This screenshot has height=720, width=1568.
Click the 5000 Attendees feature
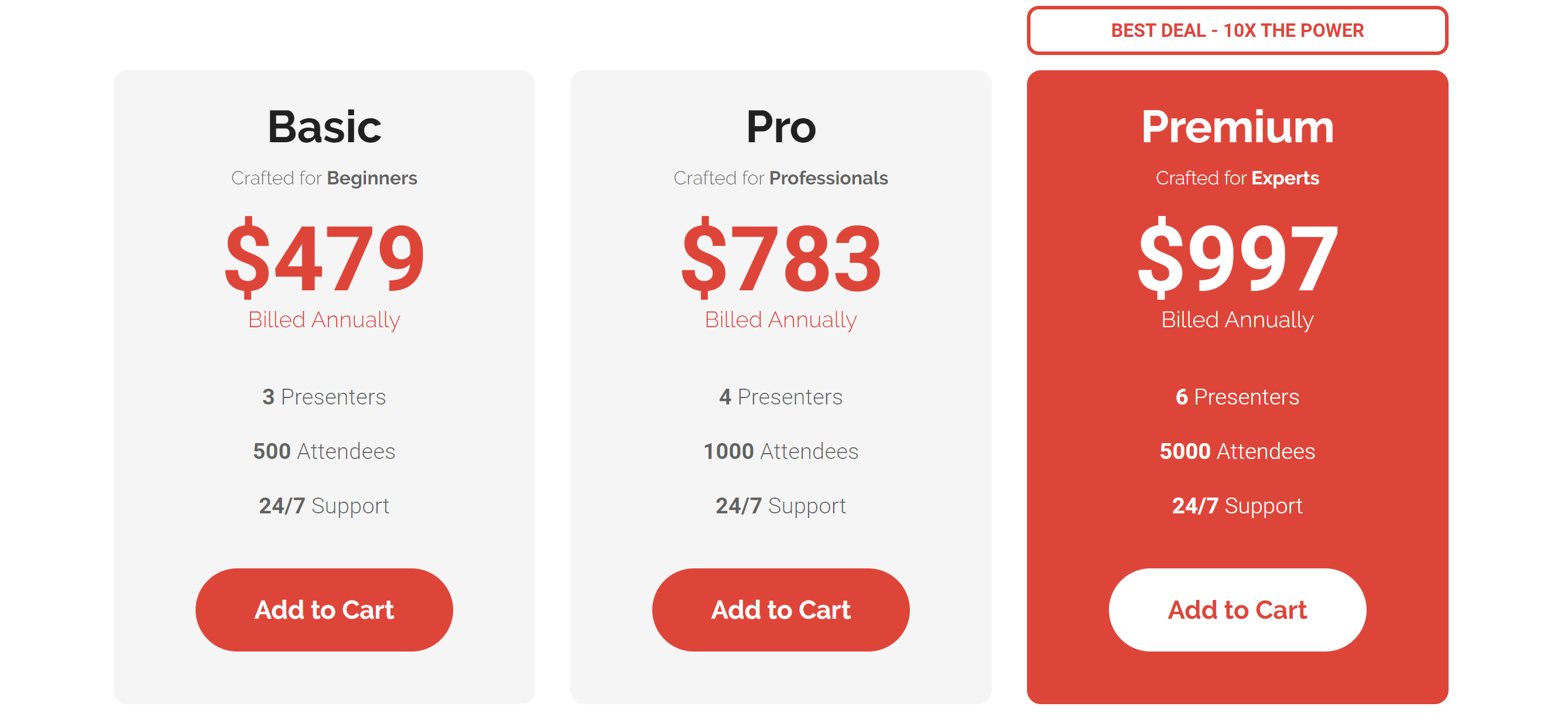1237,451
